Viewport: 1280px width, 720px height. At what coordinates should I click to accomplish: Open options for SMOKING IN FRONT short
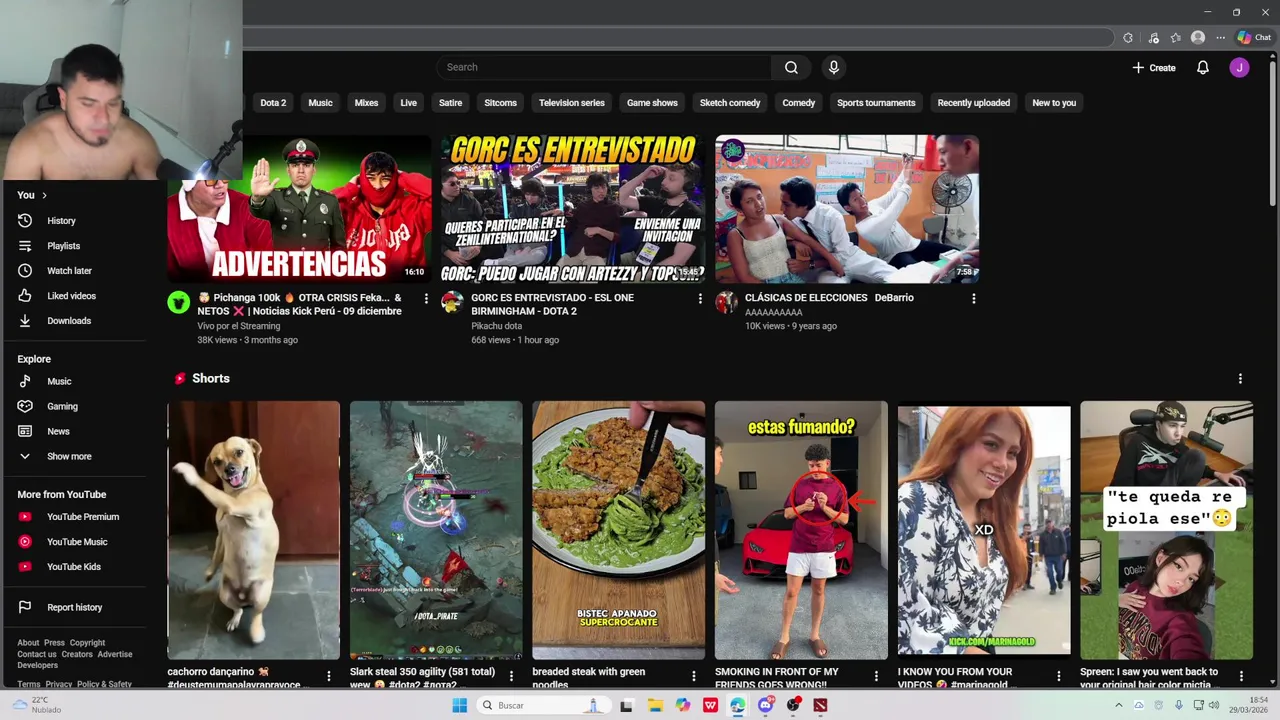876,677
